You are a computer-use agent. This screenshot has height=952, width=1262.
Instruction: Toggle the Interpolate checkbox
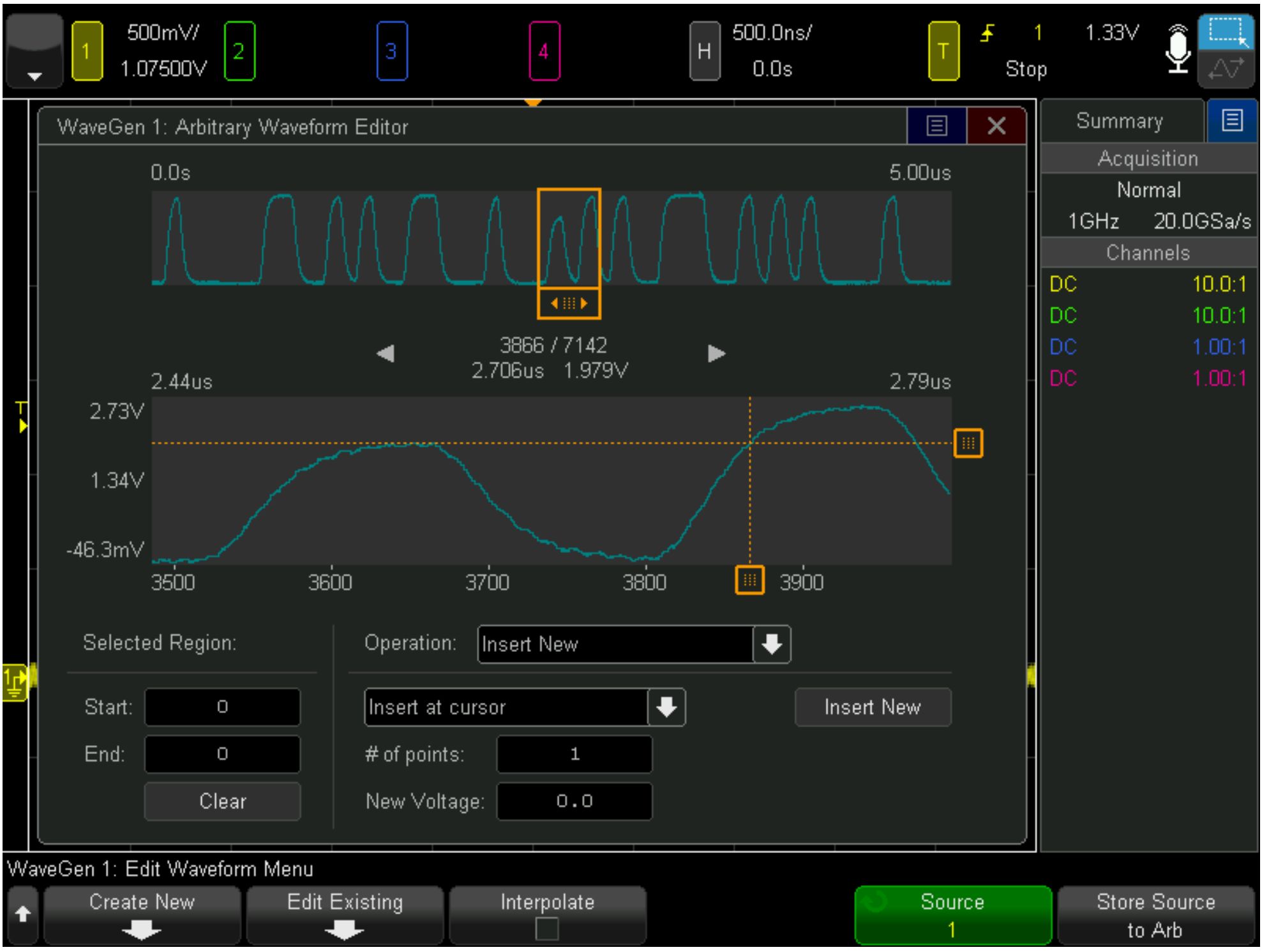click(x=547, y=928)
